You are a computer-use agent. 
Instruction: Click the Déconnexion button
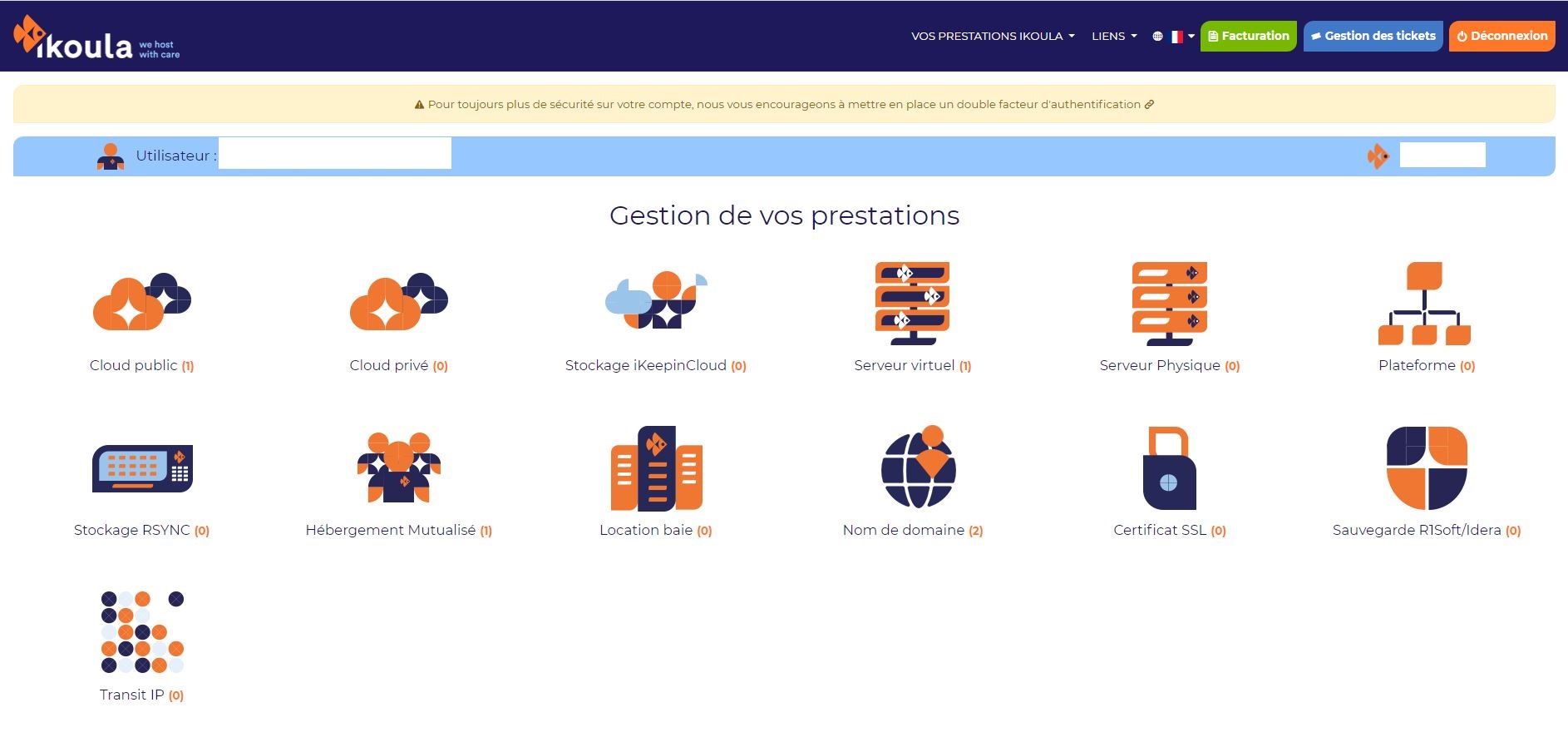pyautogui.click(x=1501, y=36)
